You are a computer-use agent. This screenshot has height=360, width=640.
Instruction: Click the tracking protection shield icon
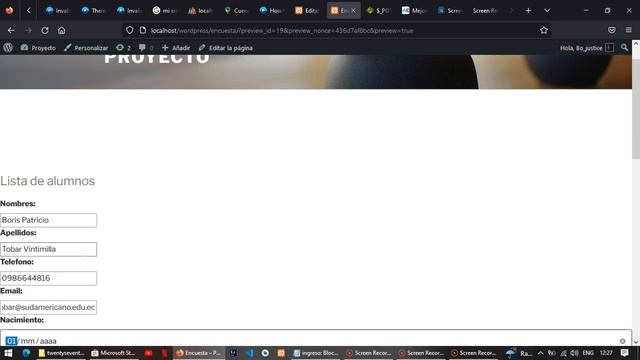pyautogui.click(x=129, y=30)
